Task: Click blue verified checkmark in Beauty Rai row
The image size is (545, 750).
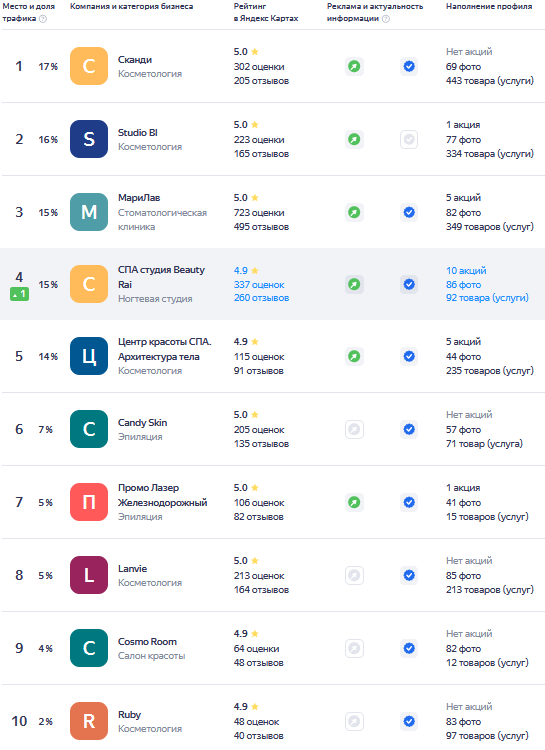Action: [x=409, y=284]
